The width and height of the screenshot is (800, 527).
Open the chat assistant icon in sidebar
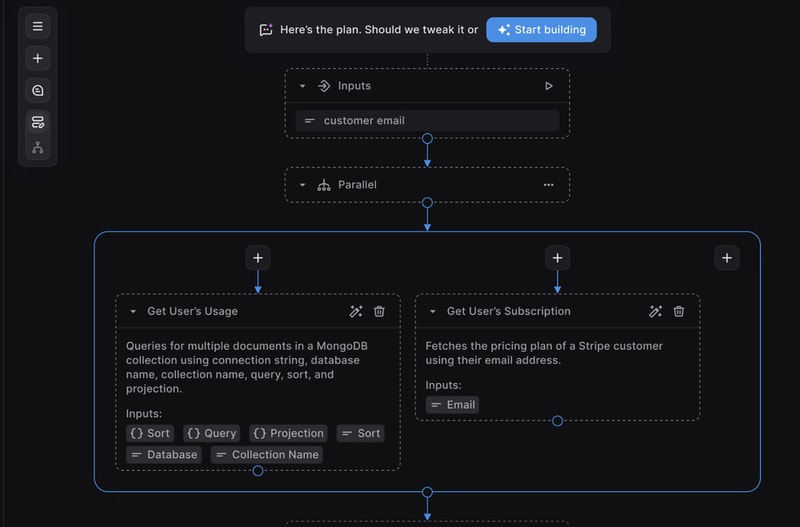[x=38, y=90]
